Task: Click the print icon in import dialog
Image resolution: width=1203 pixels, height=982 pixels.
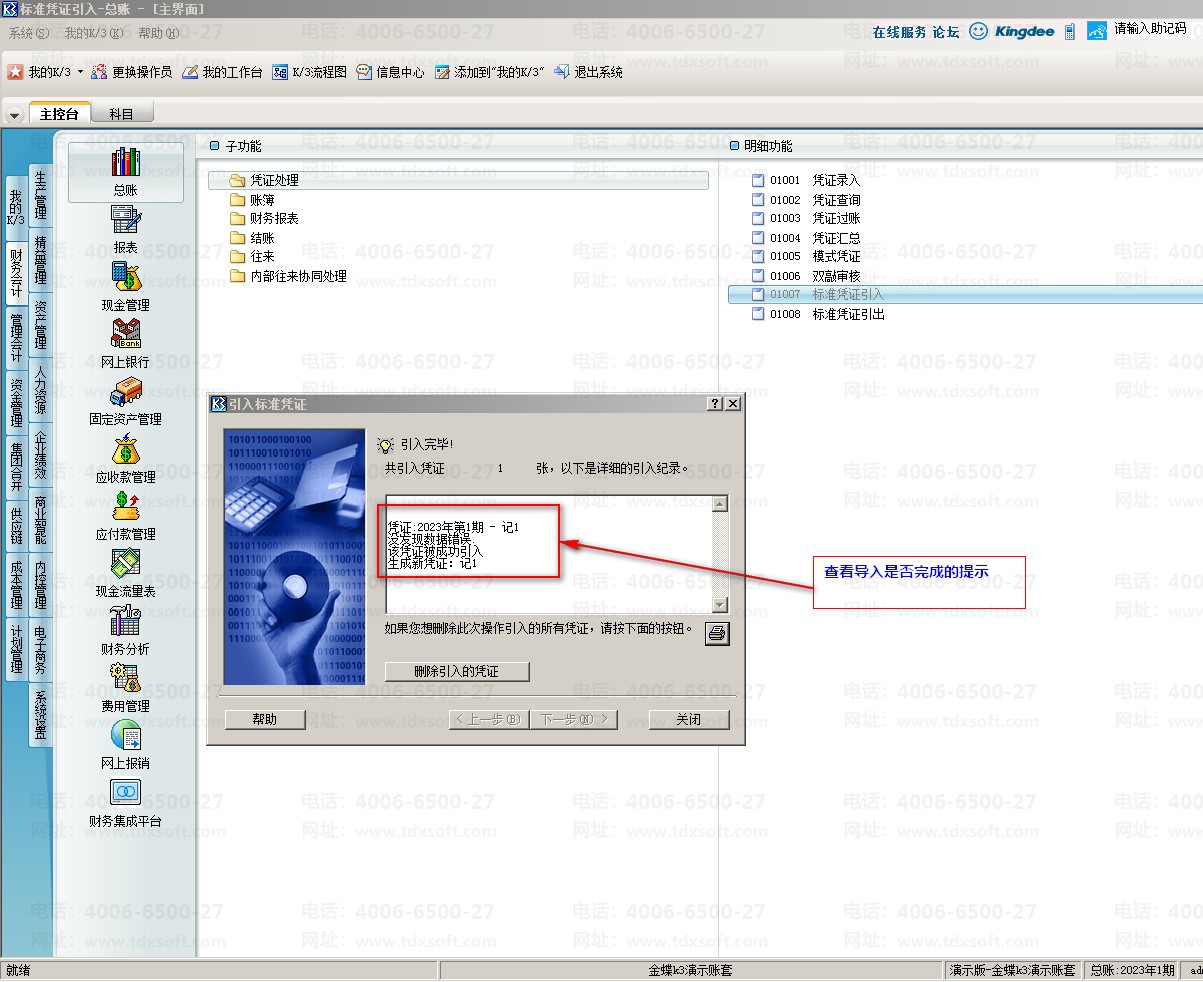Action: (x=717, y=632)
